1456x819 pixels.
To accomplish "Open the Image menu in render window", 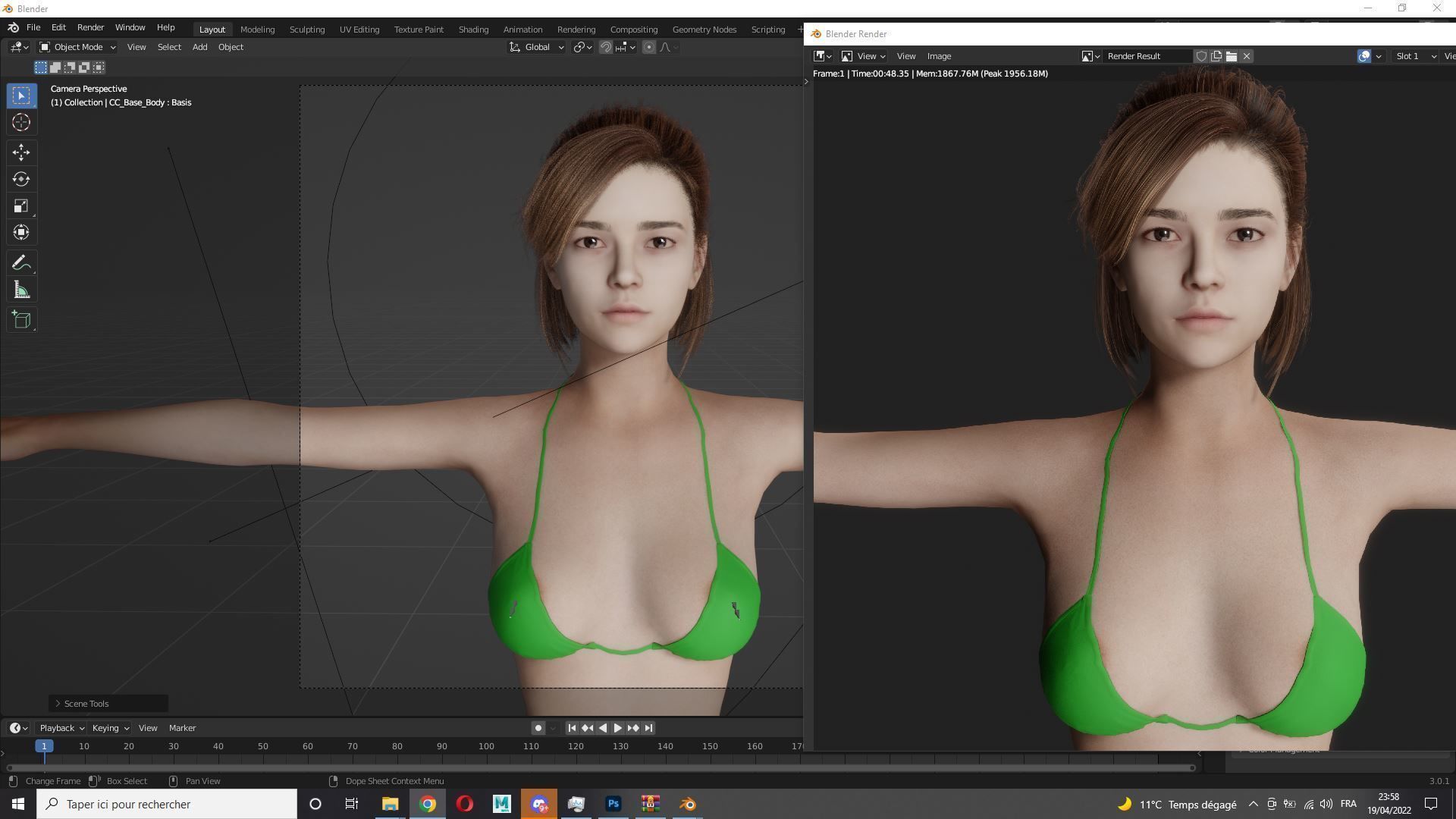I will click(x=939, y=56).
